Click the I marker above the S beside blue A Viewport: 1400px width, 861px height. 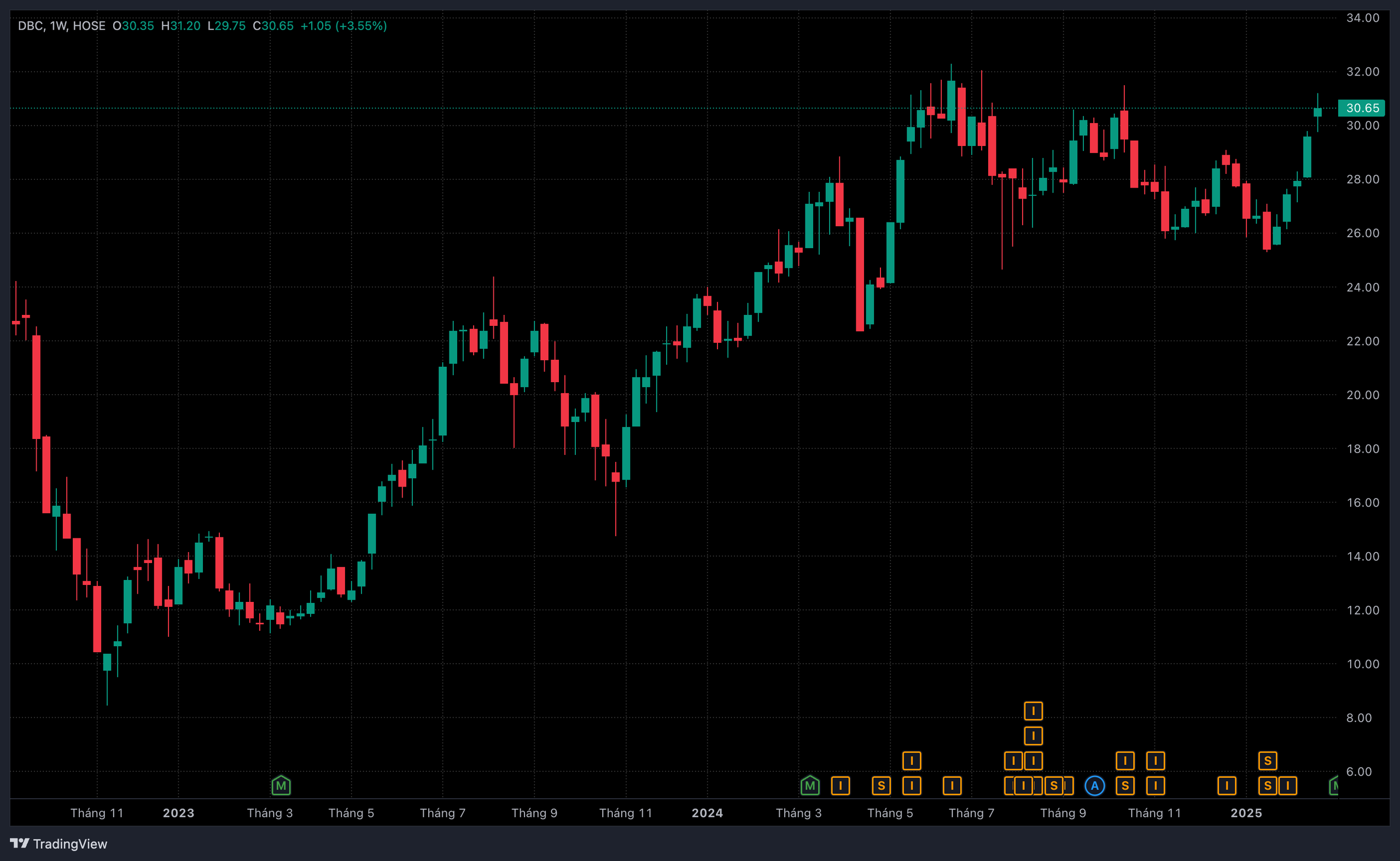1125,761
